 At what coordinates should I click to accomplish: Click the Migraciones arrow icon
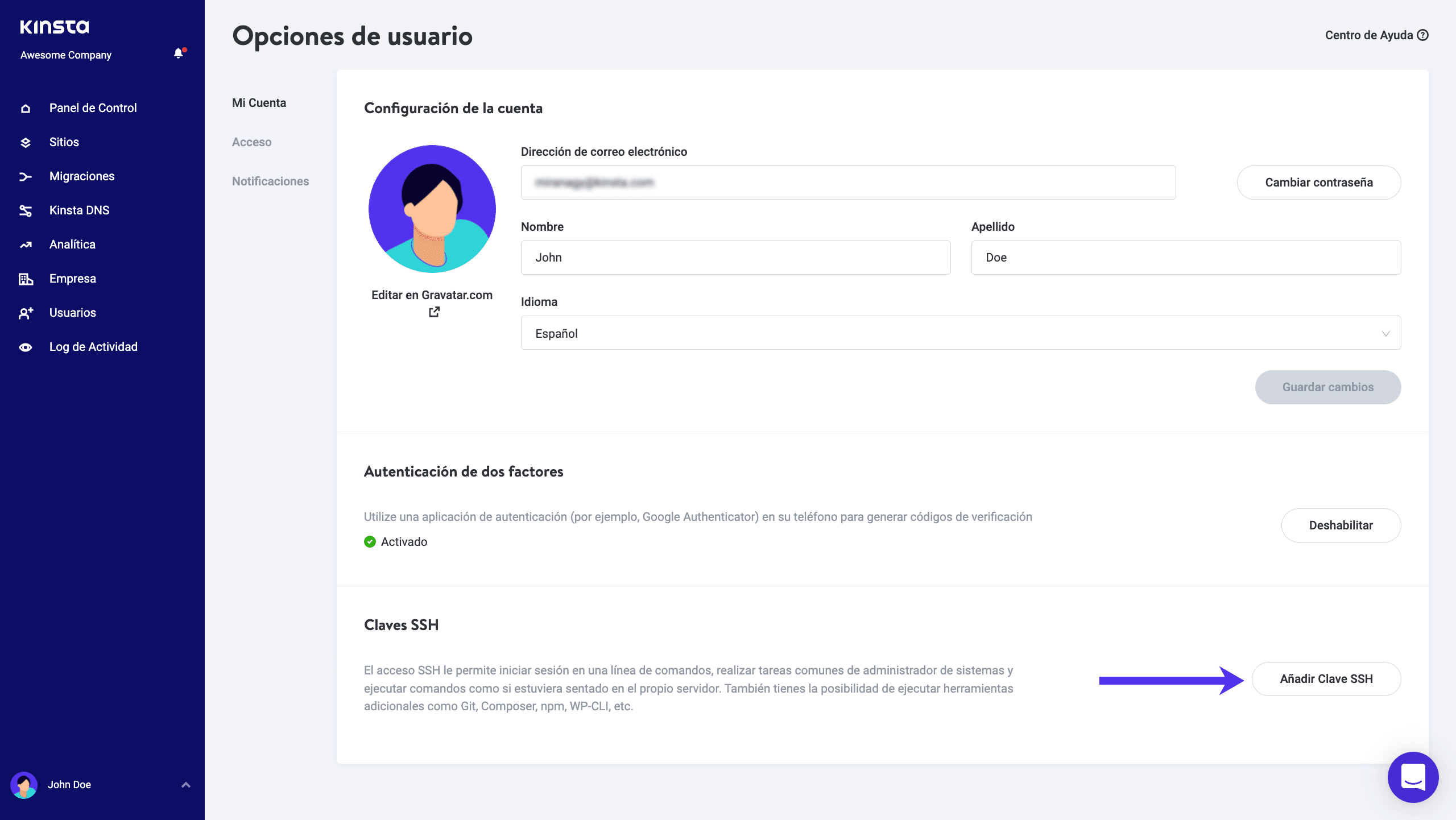pos(26,177)
